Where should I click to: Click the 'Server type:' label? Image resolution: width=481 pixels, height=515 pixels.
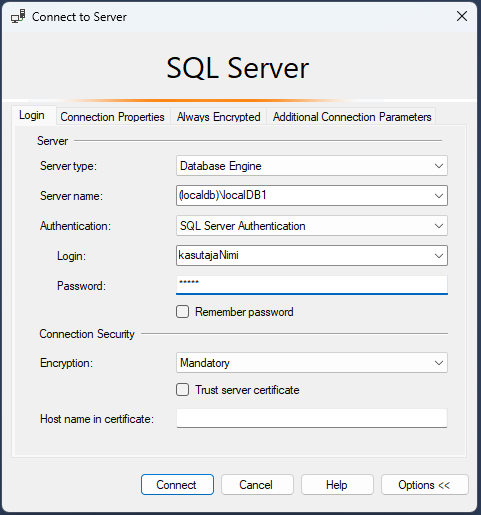(68, 166)
